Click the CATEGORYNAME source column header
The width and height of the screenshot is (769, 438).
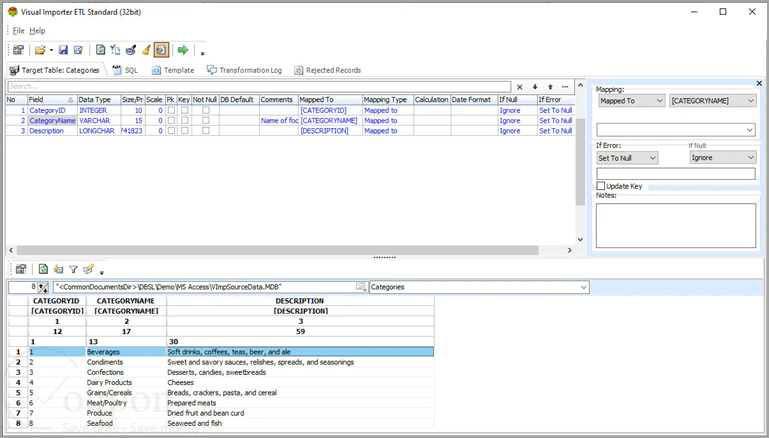click(x=126, y=301)
